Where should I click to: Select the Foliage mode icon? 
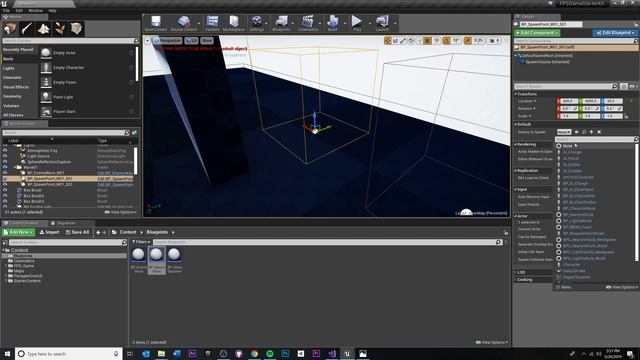pos(60,29)
